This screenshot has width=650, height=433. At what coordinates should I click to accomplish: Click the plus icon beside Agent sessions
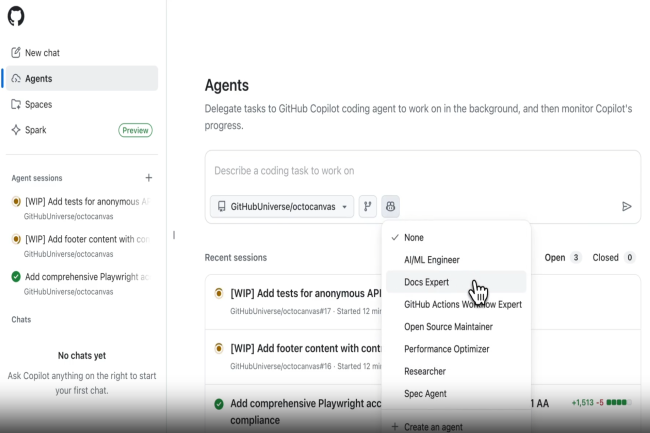[149, 178]
